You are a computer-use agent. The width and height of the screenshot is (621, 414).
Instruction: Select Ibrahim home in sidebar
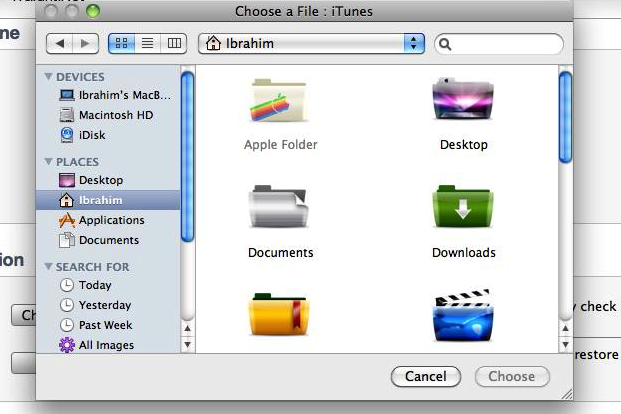coord(108,200)
